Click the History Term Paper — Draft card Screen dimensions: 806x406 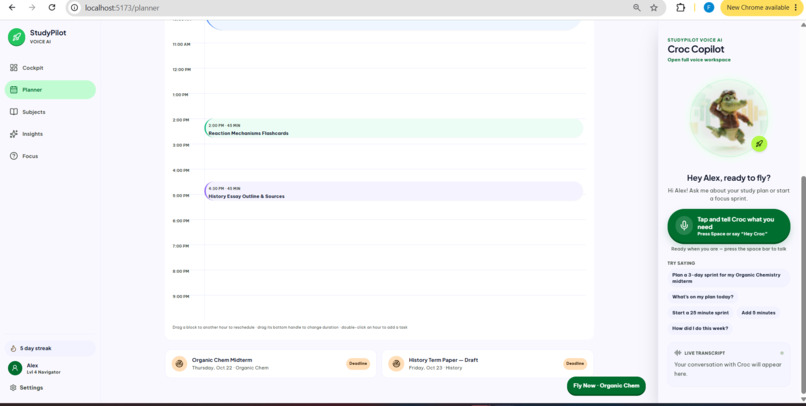coord(487,364)
